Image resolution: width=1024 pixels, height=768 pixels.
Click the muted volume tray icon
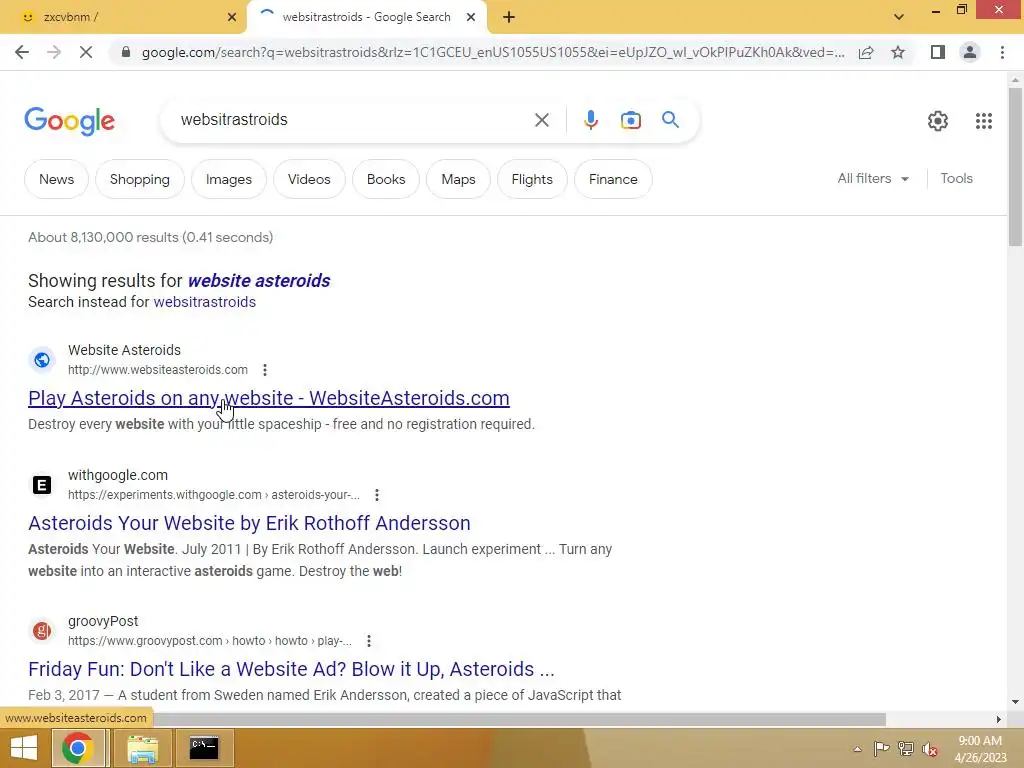[930, 749]
